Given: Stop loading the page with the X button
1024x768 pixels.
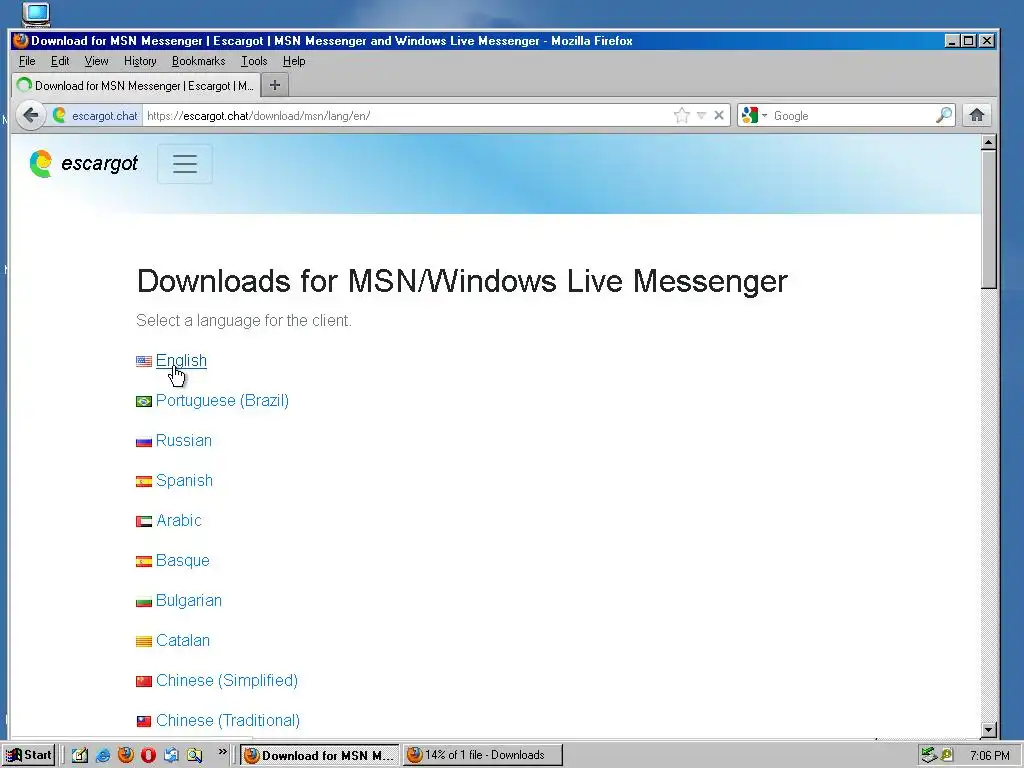Looking at the screenshot, I should click(x=719, y=116).
